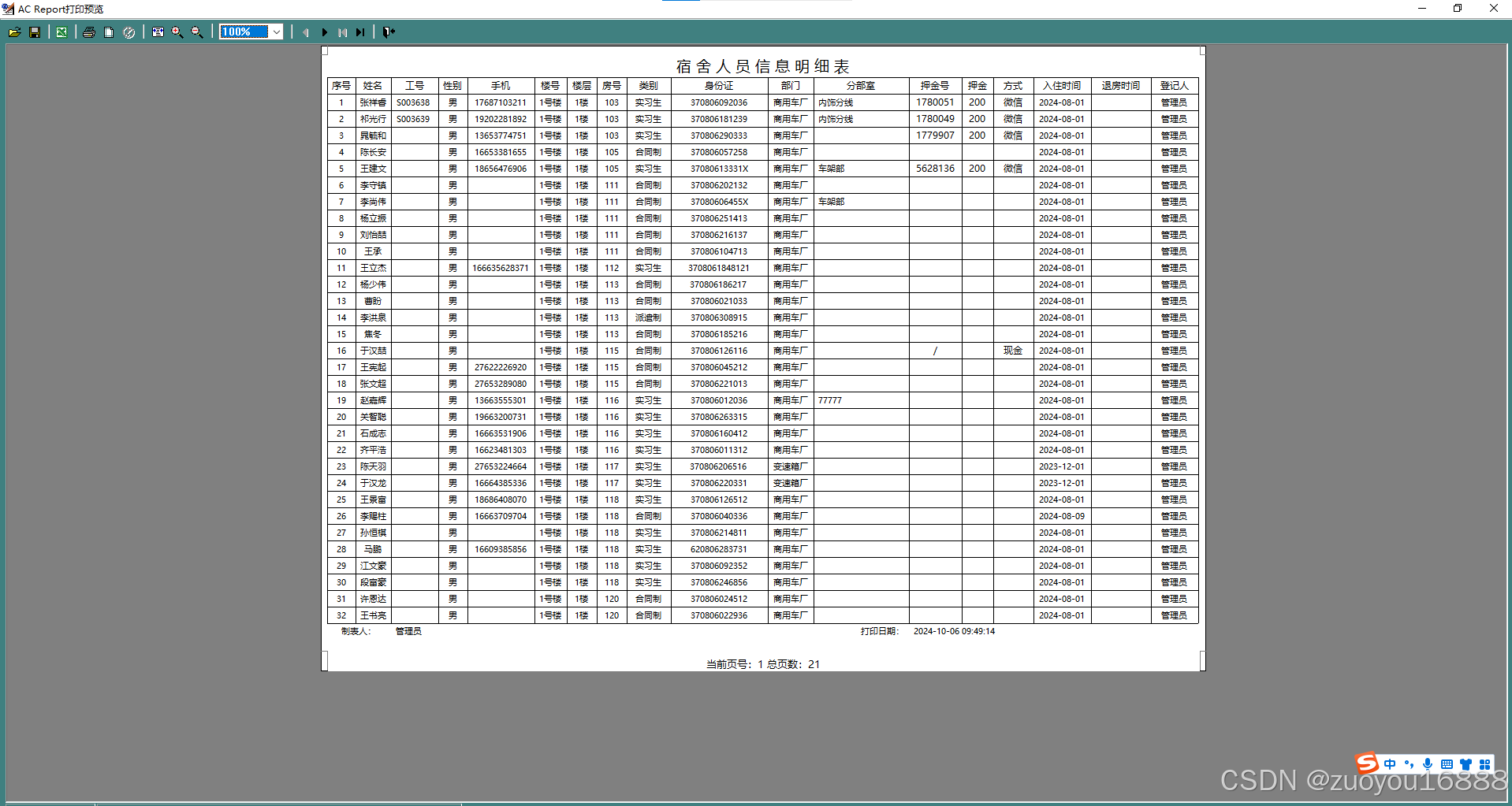
Task: Click phone number 19202281892
Action: pos(501,119)
